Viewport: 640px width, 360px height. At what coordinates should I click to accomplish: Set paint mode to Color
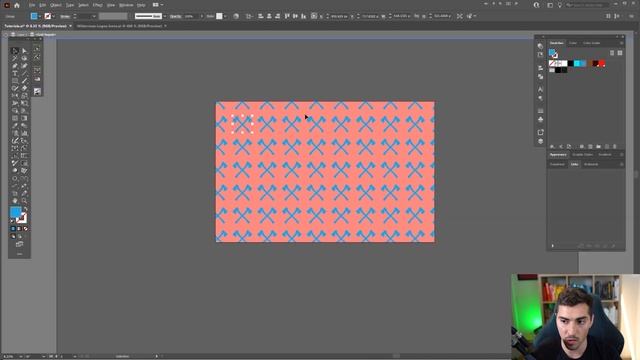13,229
